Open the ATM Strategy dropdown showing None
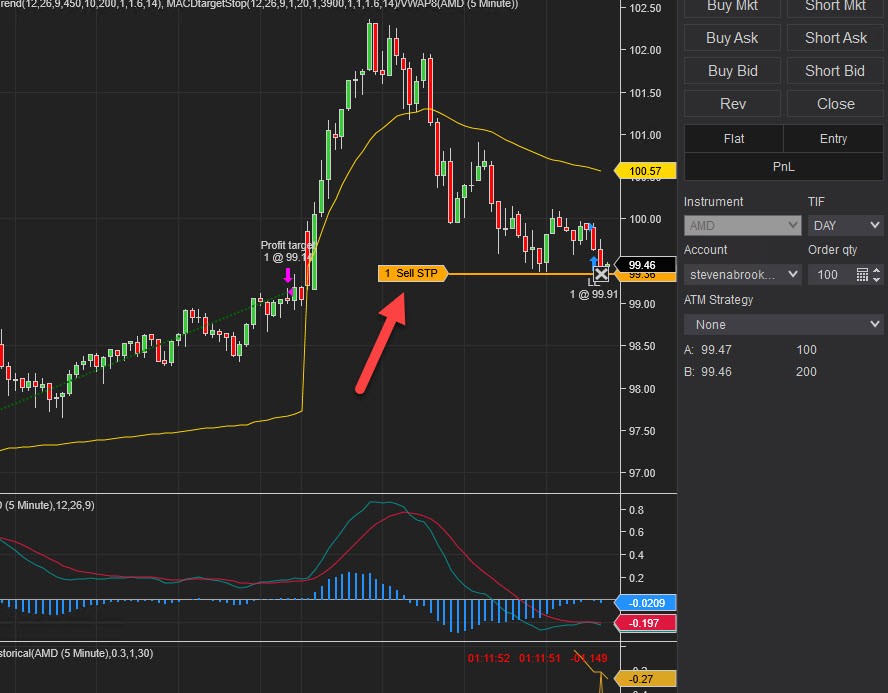888x693 pixels. [x=784, y=324]
